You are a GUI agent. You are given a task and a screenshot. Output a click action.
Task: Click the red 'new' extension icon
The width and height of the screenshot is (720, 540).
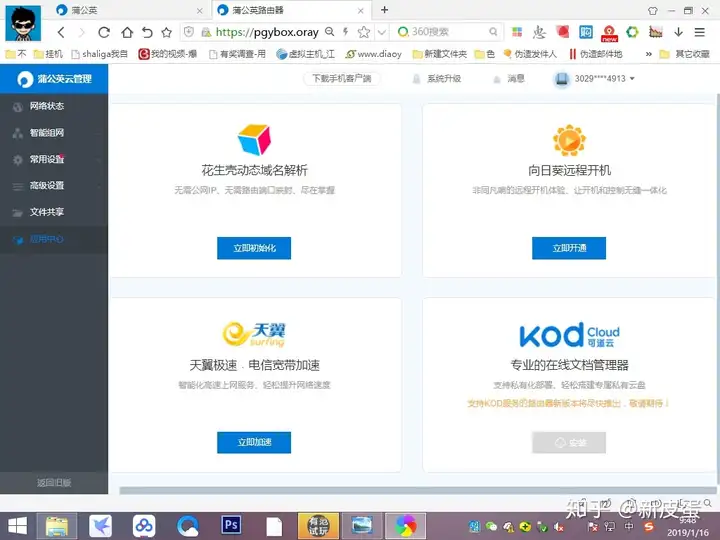pos(609,33)
